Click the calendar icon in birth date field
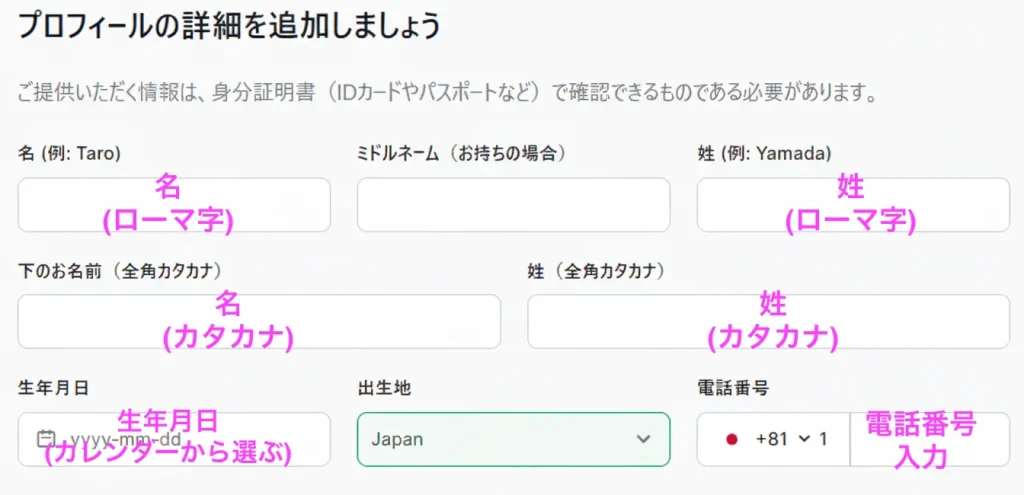 click(x=44, y=439)
